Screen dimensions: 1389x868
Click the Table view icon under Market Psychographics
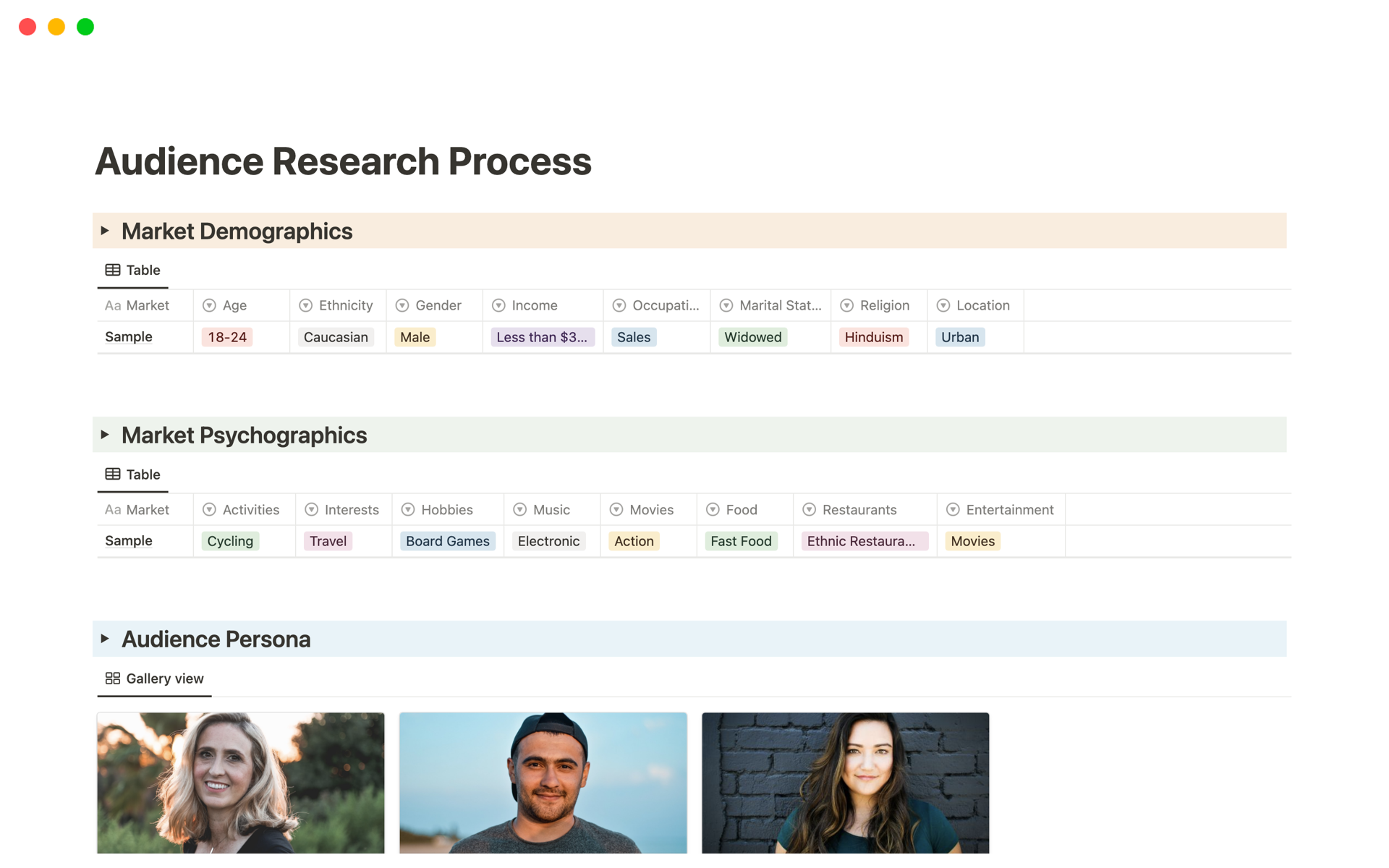coord(113,474)
